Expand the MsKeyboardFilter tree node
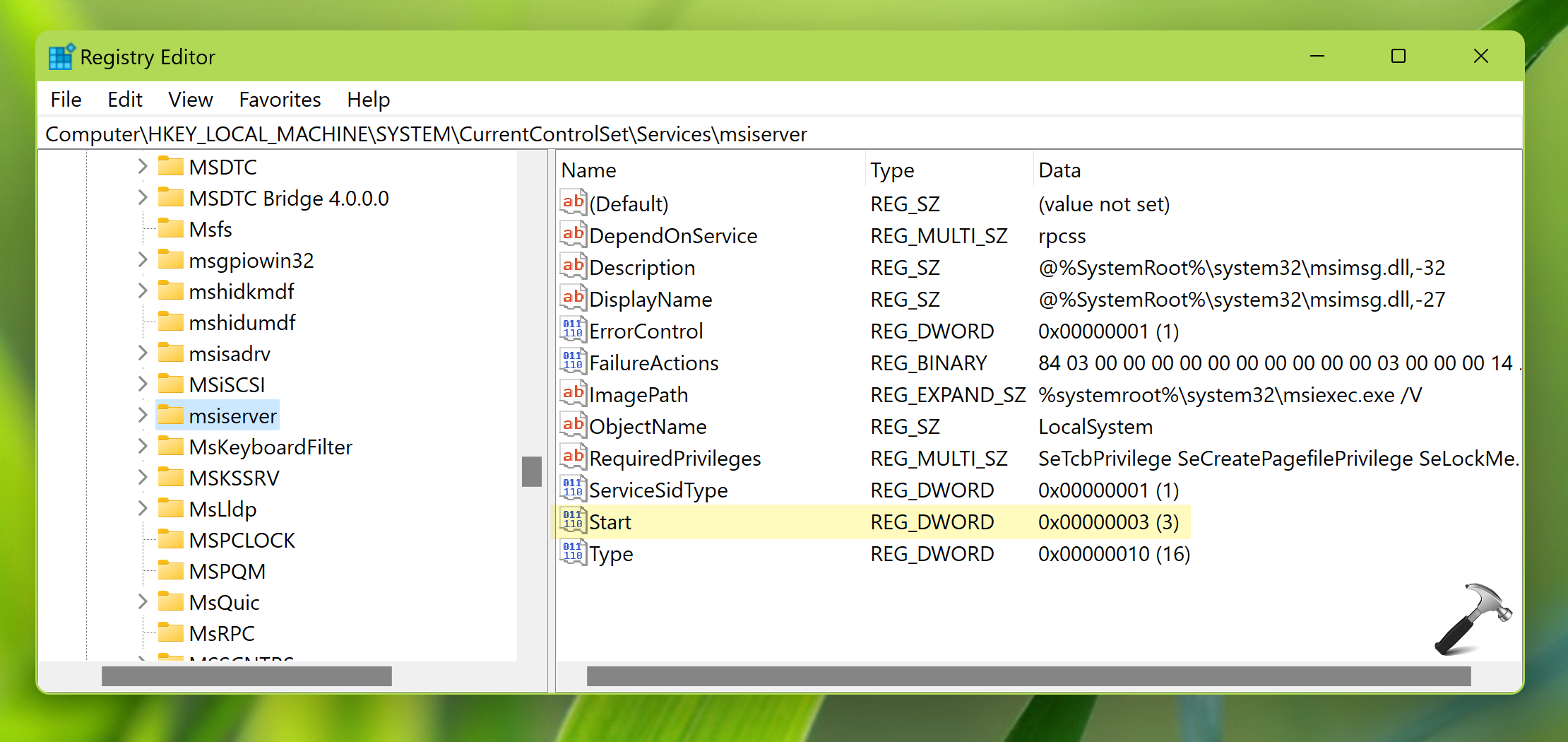This screenshot has height=742, width=1568. 143,447
